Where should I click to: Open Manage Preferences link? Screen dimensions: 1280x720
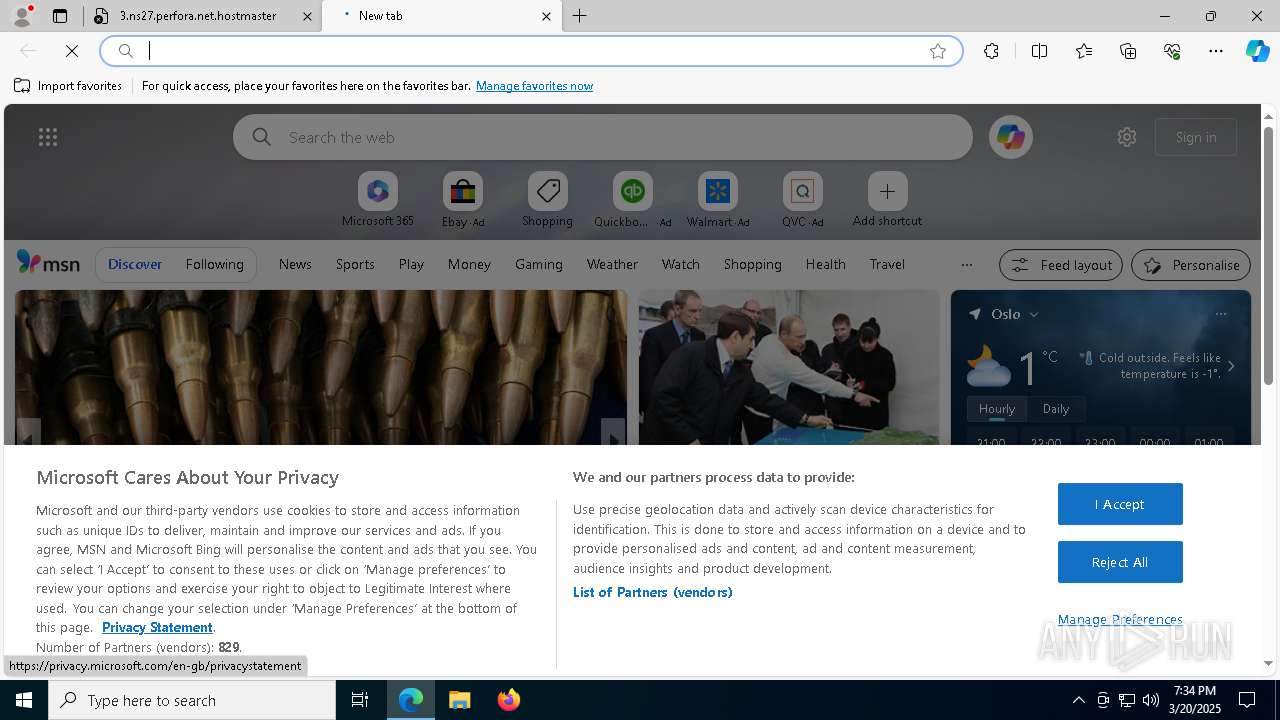1120,619
